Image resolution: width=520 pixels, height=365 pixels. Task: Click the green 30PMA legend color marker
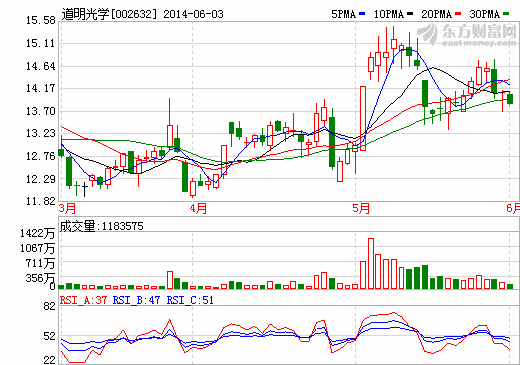506,14
